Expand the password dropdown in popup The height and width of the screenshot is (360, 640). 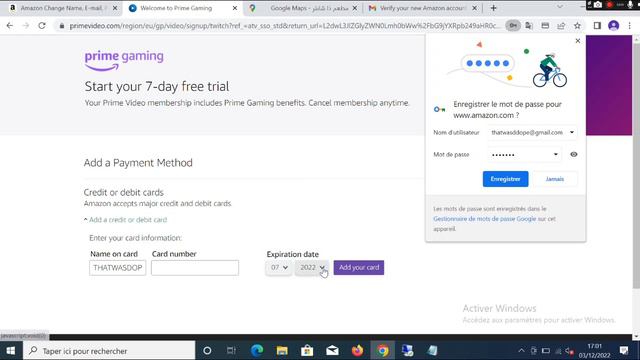tap(556, 154)
